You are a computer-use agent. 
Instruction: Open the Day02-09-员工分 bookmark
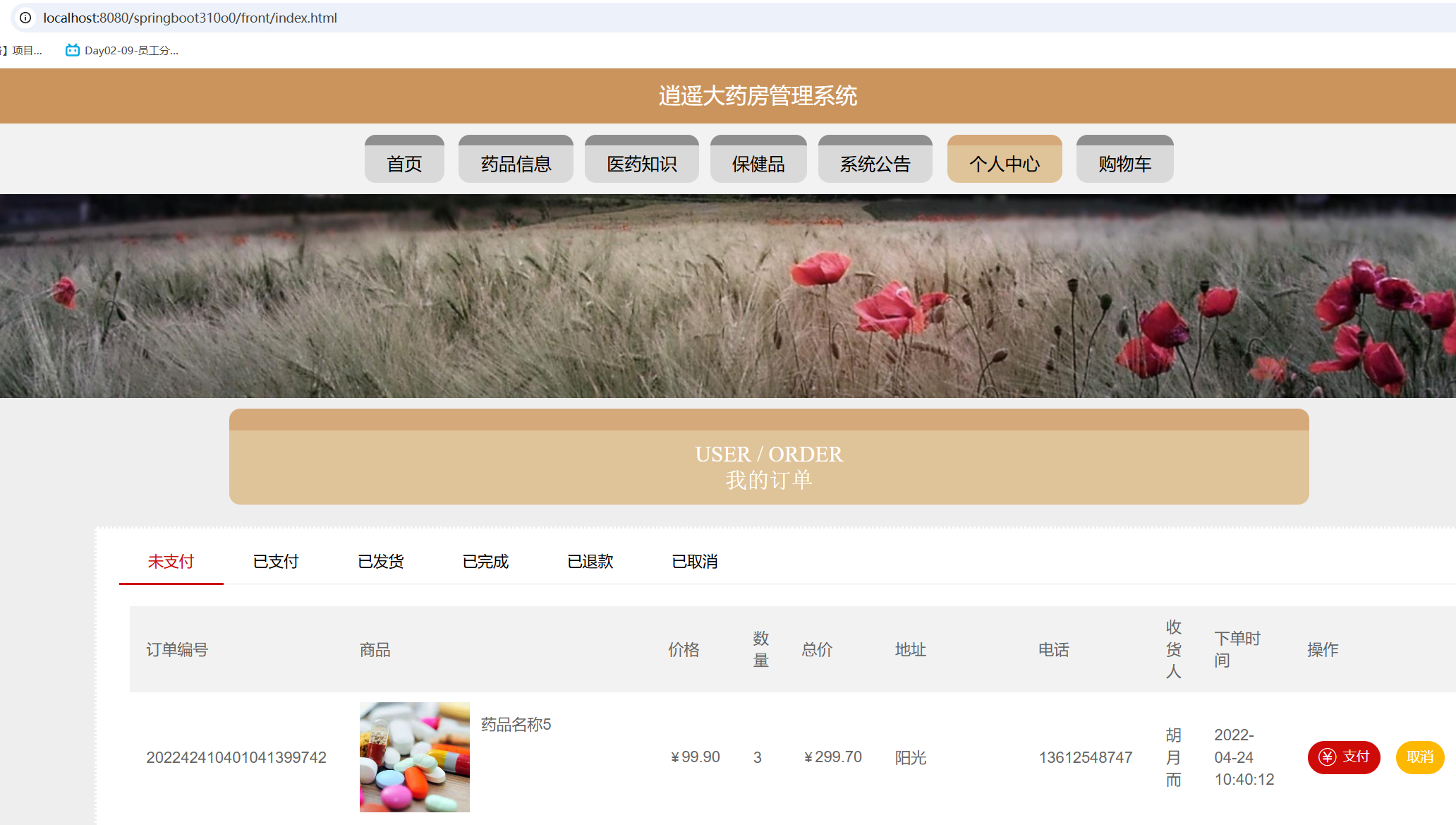pos(120,50)
